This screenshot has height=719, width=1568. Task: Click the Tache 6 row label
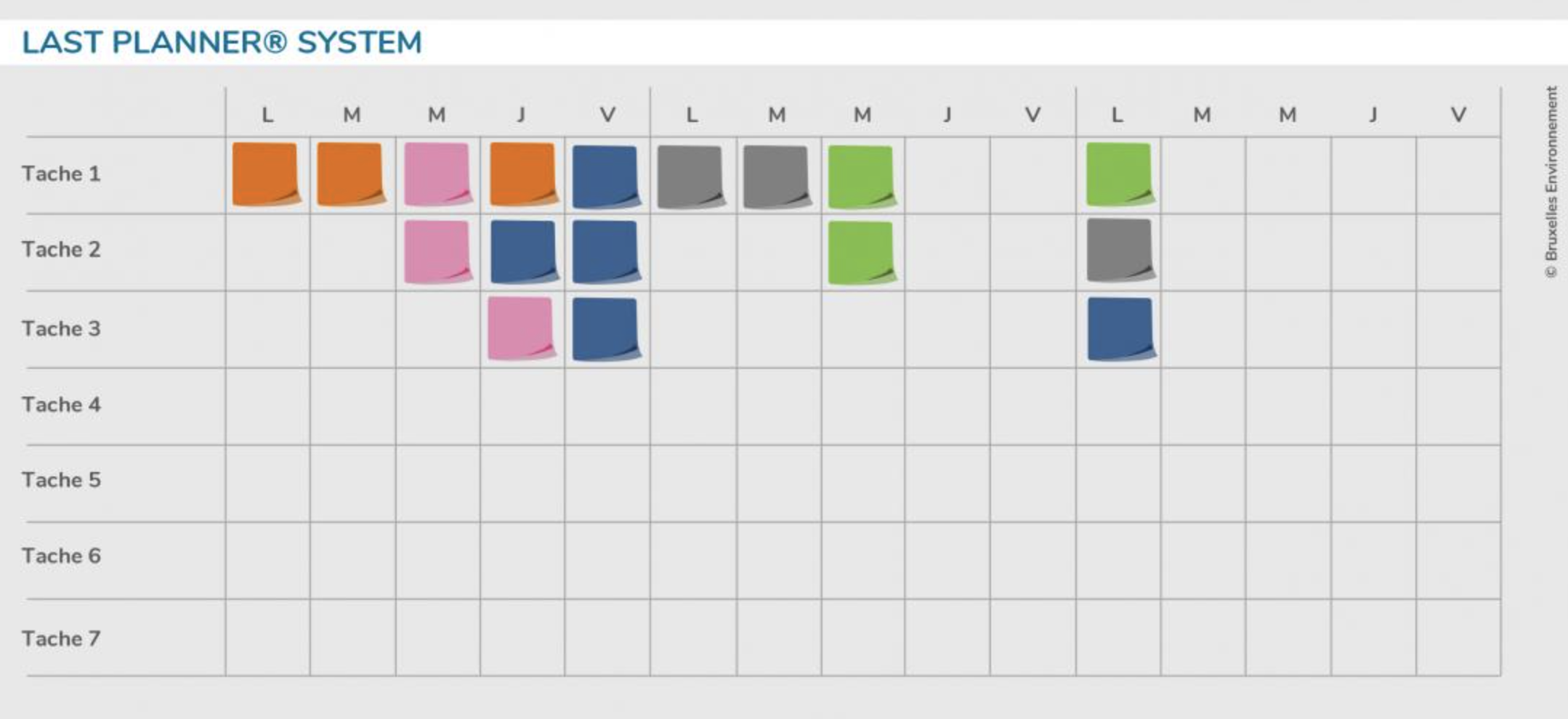click(61, 556)
